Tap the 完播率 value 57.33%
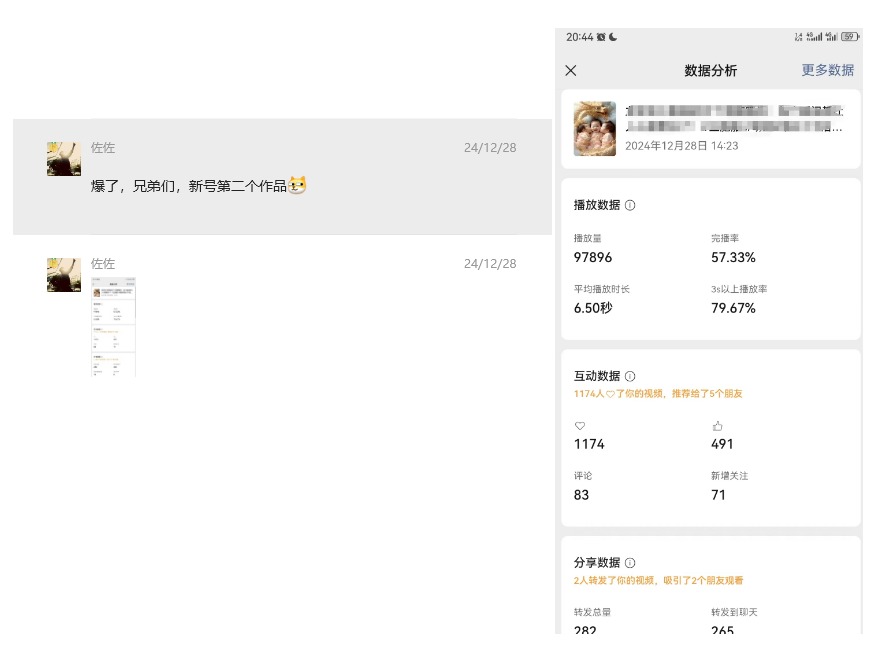Image resolution: width=872 pixels, height=663 pixels. pos(733,257)
